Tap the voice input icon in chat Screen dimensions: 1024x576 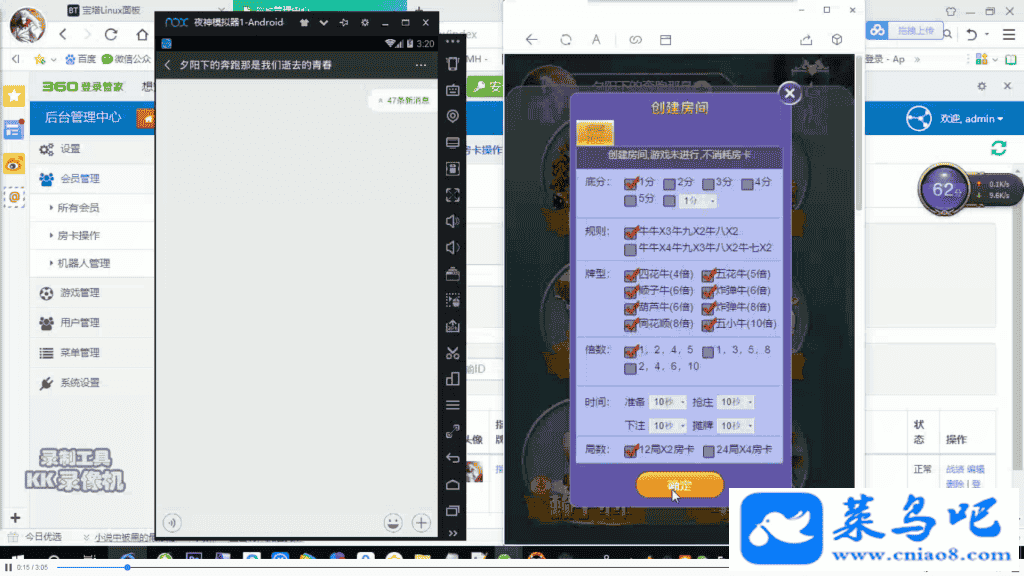[x=172, y=522]
